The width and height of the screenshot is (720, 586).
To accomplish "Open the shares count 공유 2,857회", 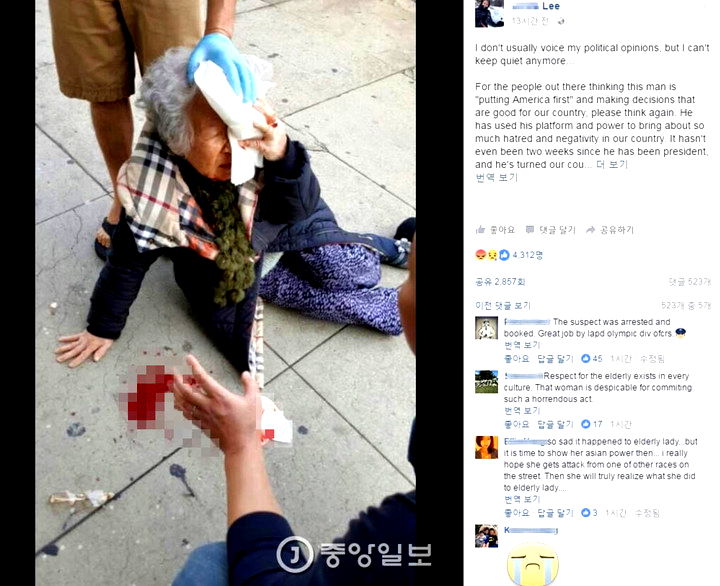I will (500, 282).
